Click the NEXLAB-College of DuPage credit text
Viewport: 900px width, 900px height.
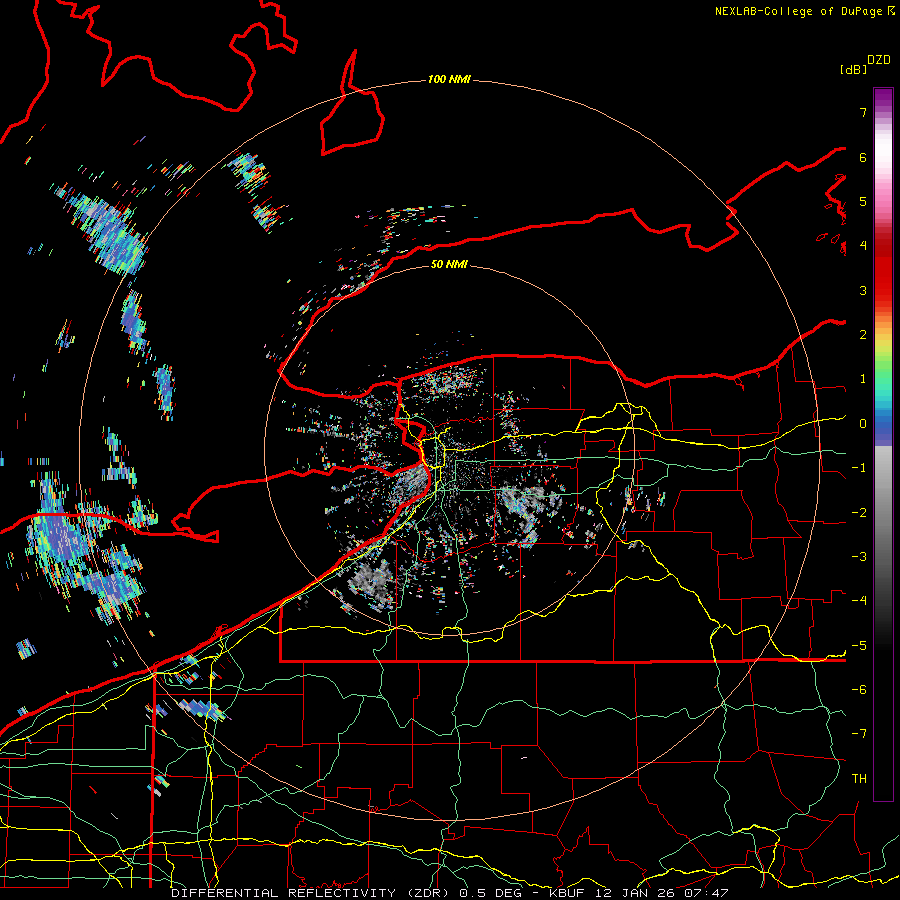click(x=800, y=11)
